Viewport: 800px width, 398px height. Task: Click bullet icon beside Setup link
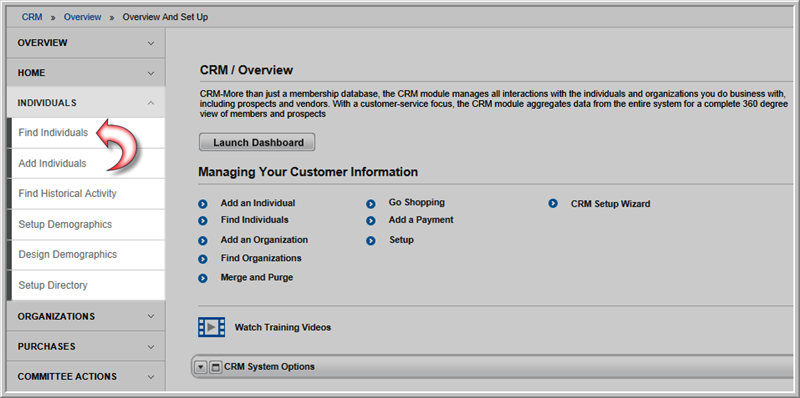[x=370, y=241]
